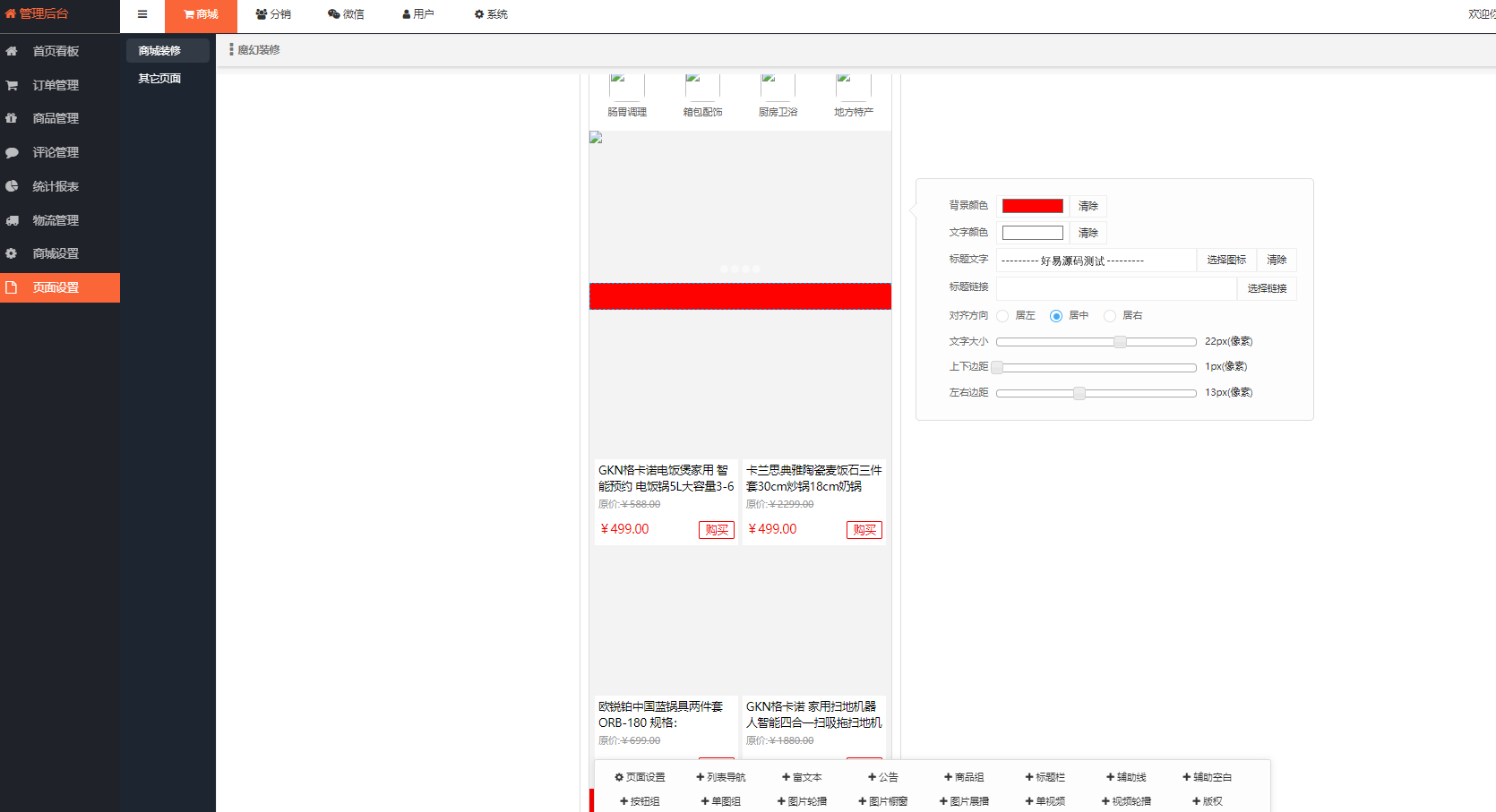Select 居左 alignment radio button
Viewport: 1496px width, 812px height.
pos(1002,316)
